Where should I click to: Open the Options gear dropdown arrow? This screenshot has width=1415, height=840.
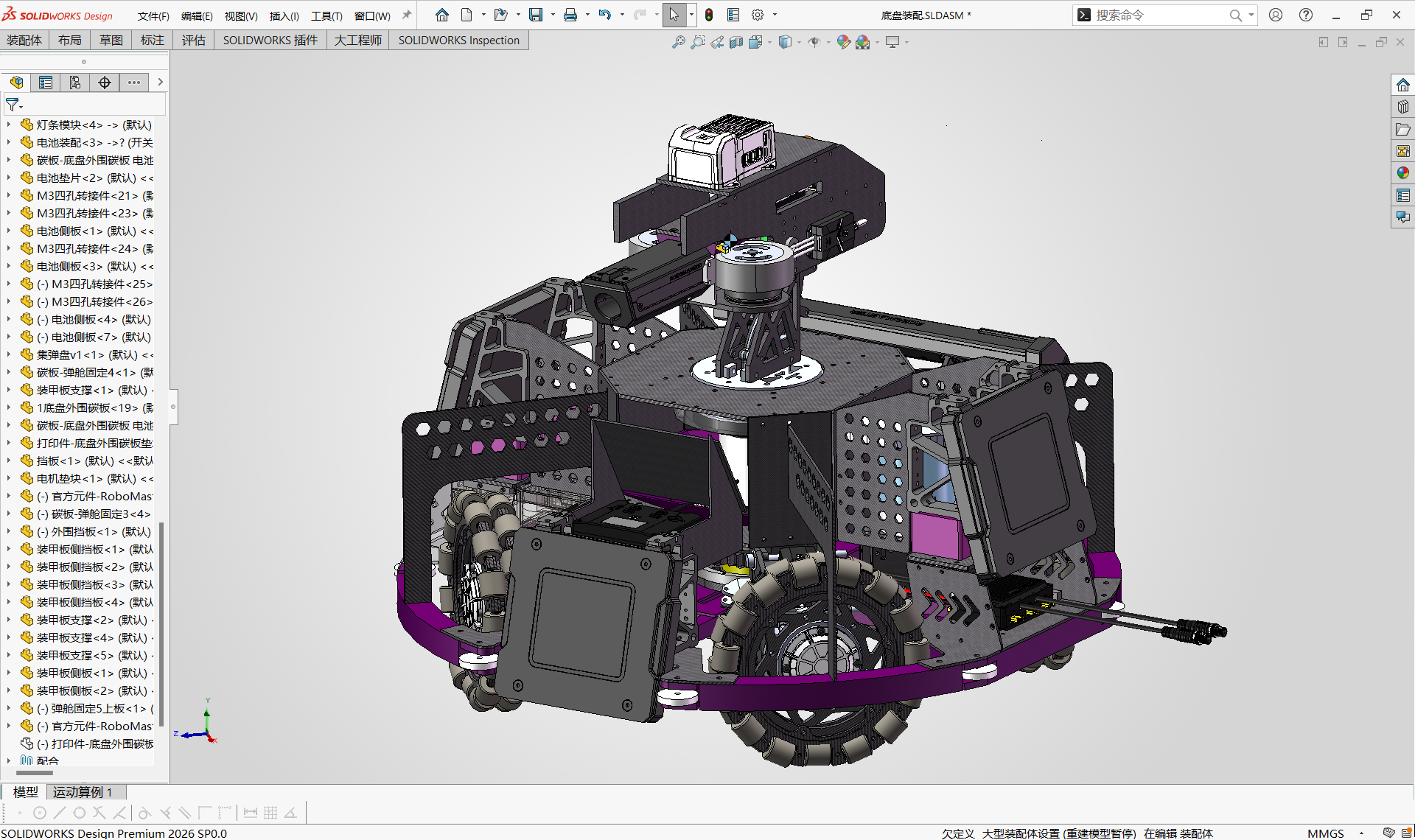[x=775, y=15]
